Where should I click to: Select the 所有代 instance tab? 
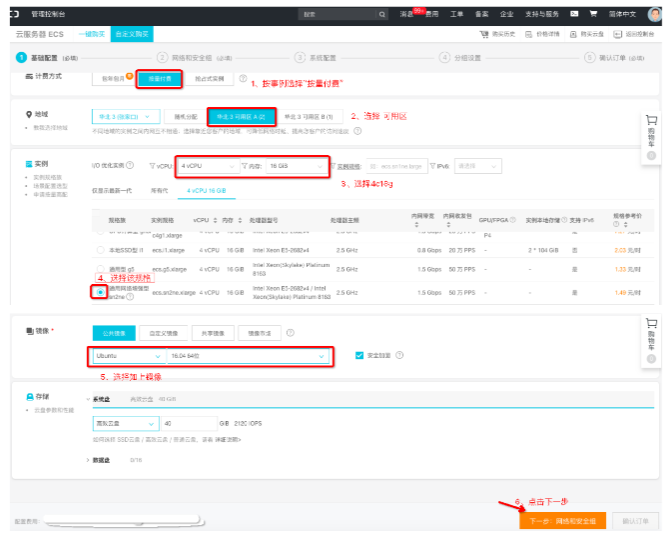pos(159,191)
